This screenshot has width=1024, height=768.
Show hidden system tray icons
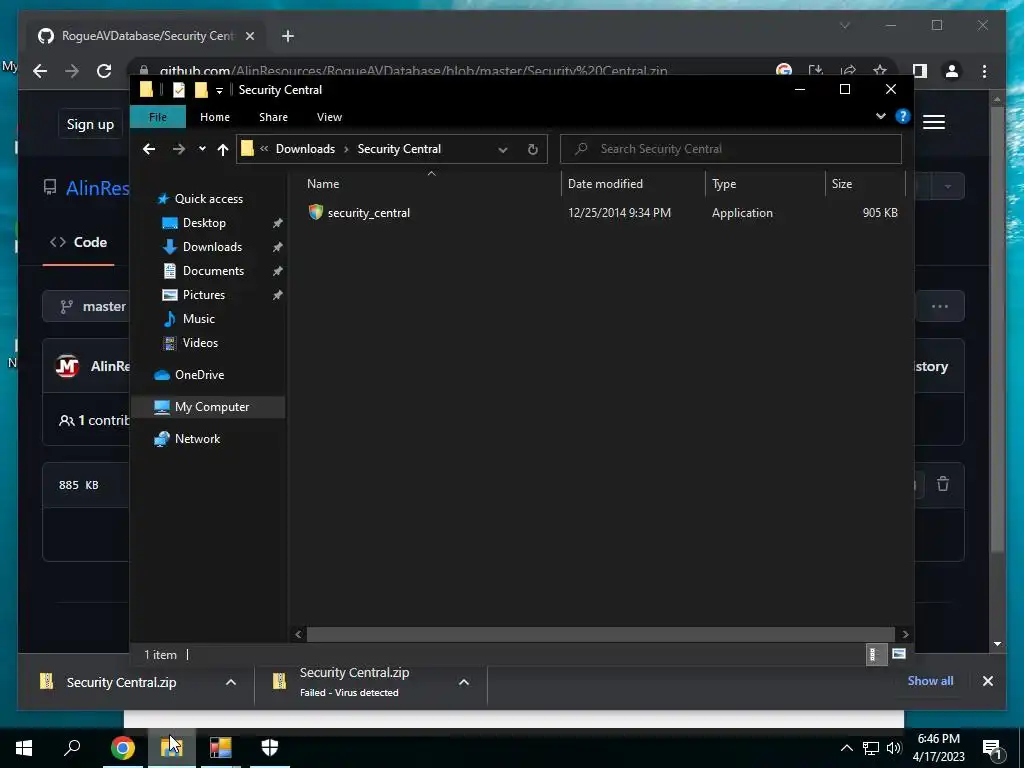point(846,748)
